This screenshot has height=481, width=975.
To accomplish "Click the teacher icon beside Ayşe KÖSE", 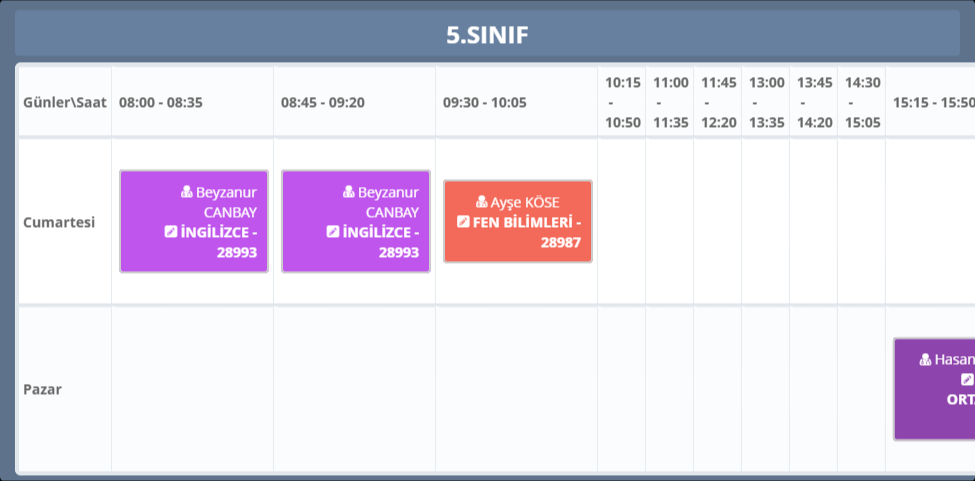I will coord(482,202).
